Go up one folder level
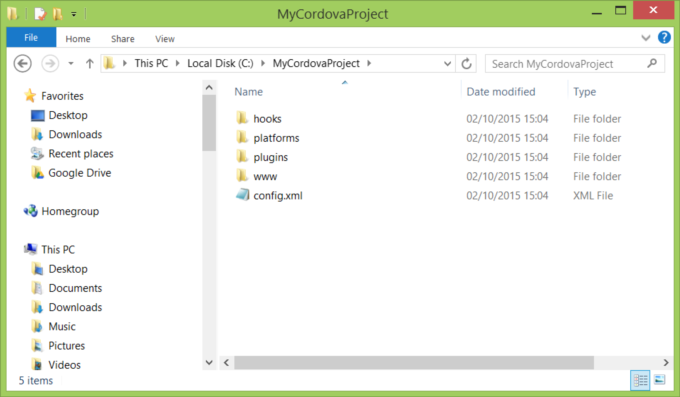Screen dimensions: 680x397 coord(89,64)
